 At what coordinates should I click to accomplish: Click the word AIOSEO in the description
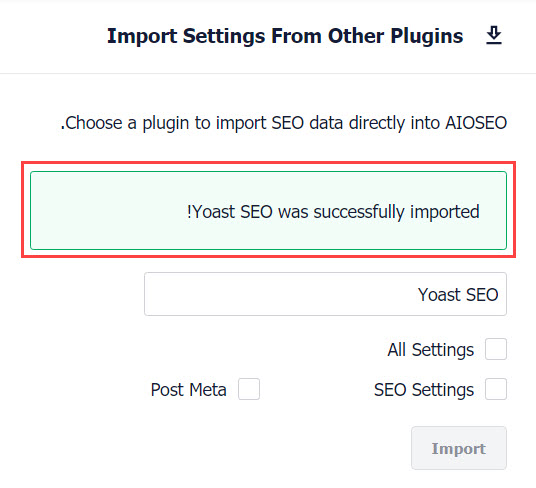tap(476, 123)
